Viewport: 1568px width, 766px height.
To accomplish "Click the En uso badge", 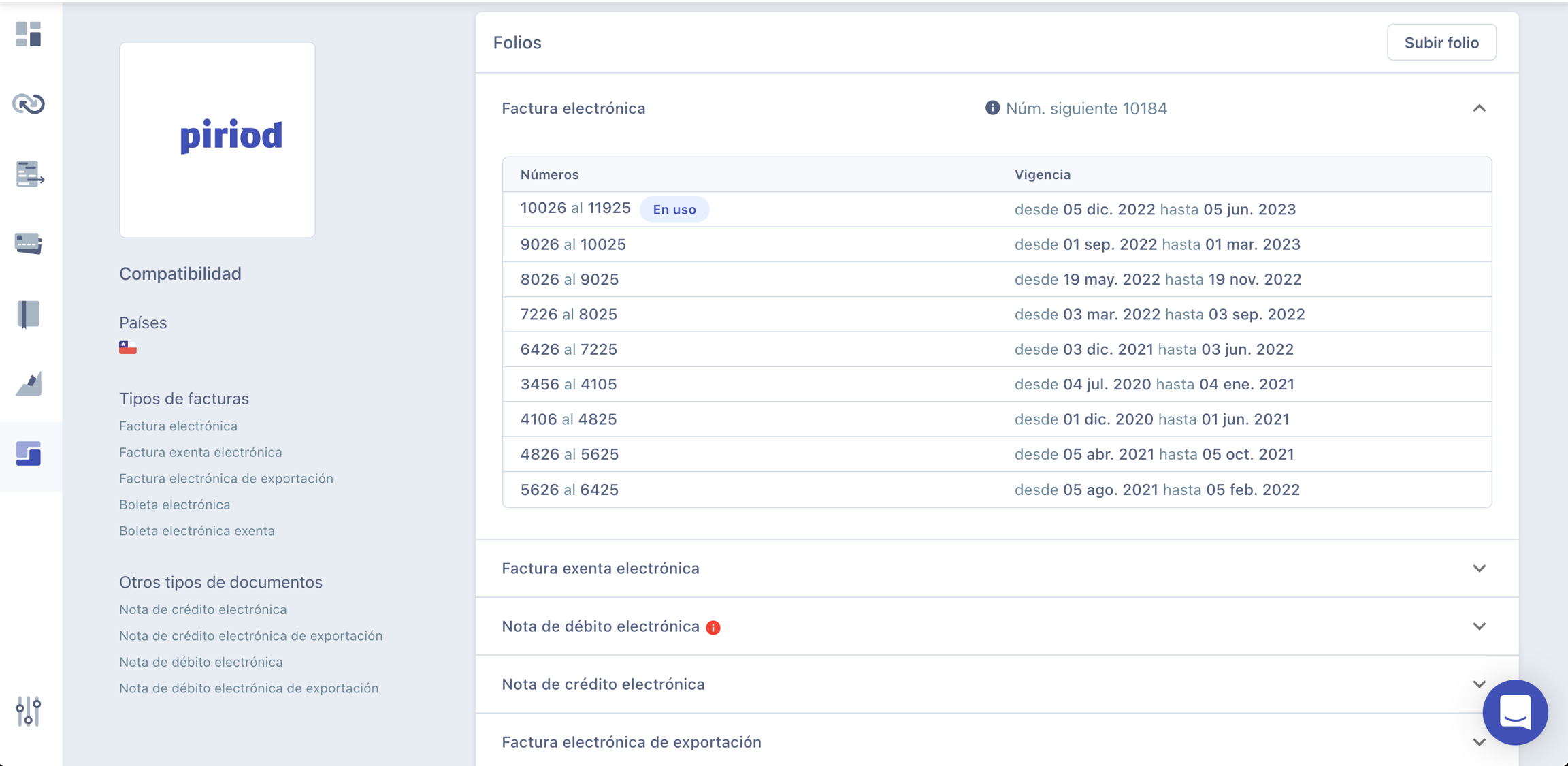I will point(674,210).
